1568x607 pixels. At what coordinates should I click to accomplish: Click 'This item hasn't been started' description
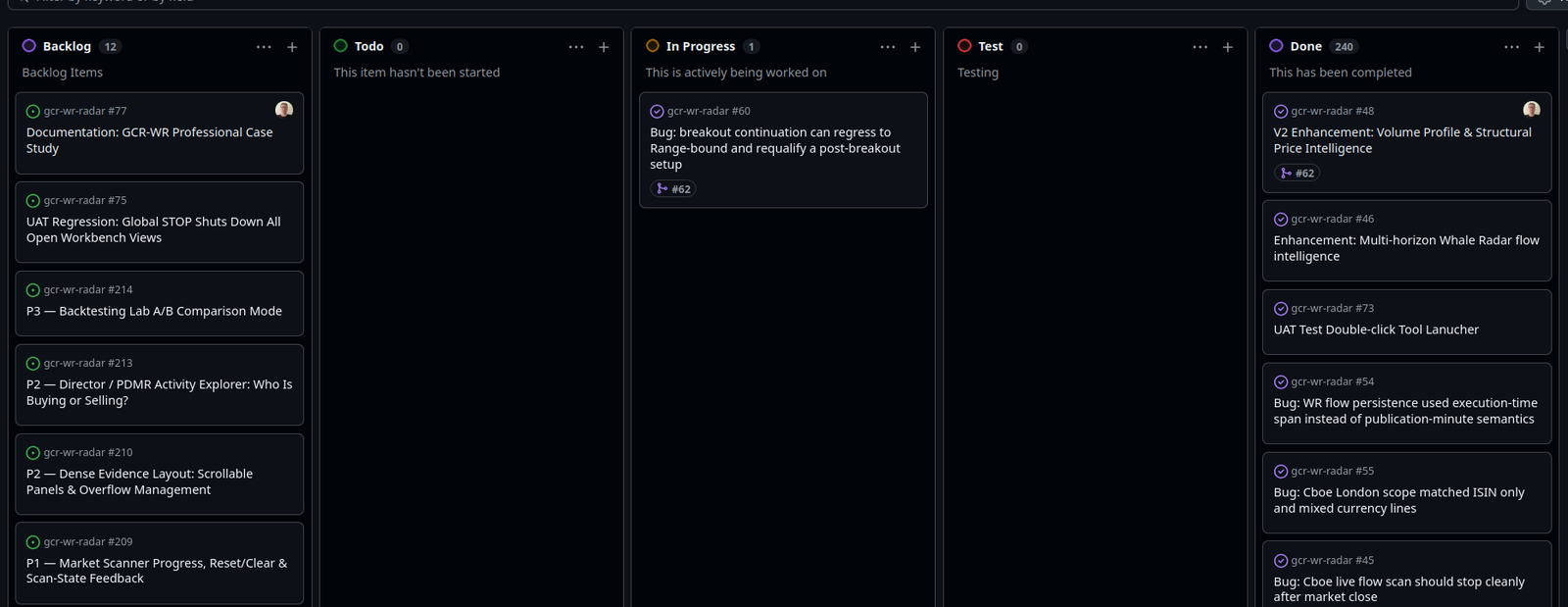coord(416,73)
